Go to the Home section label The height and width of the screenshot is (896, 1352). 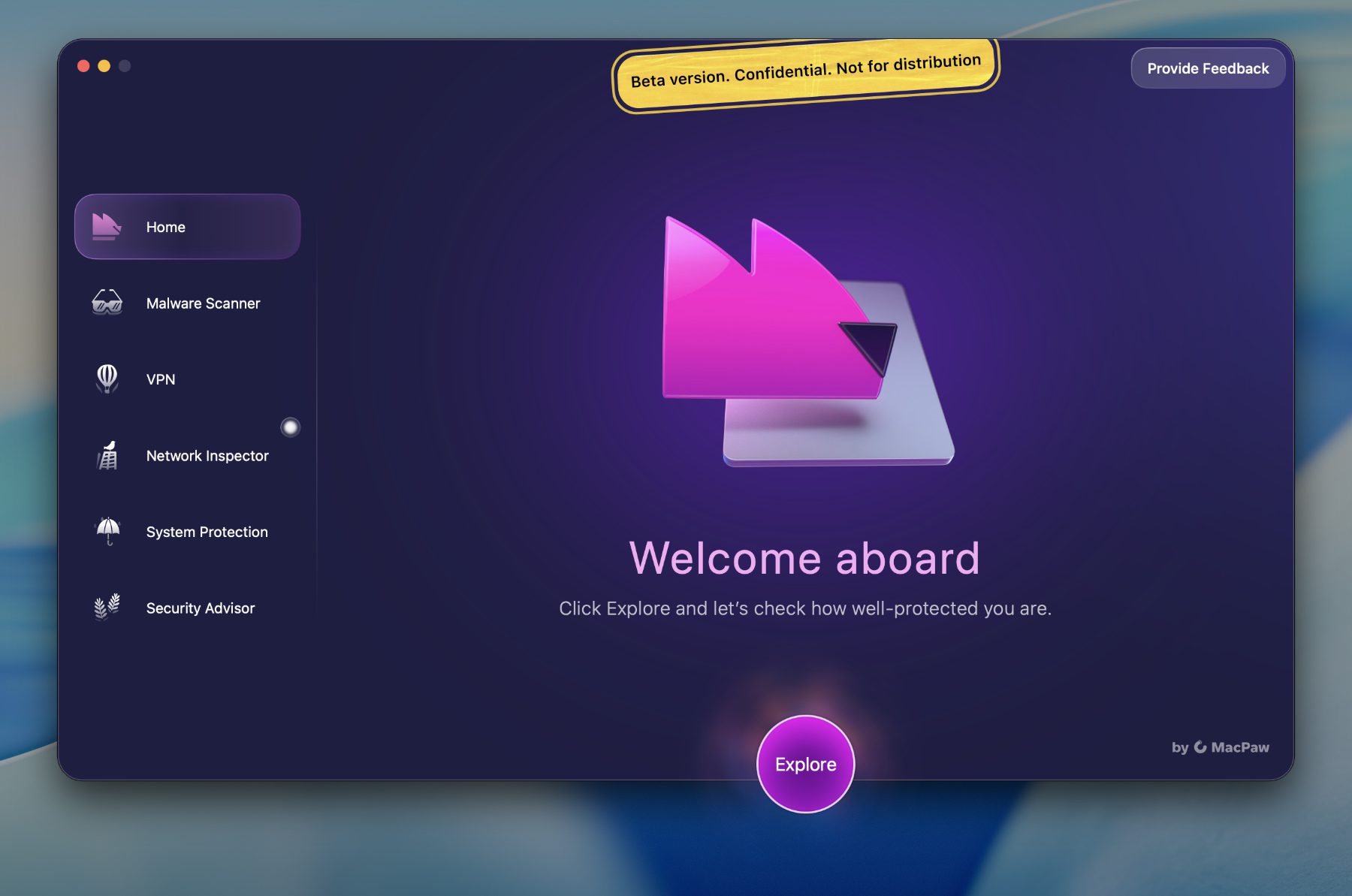tap(165, 227)
